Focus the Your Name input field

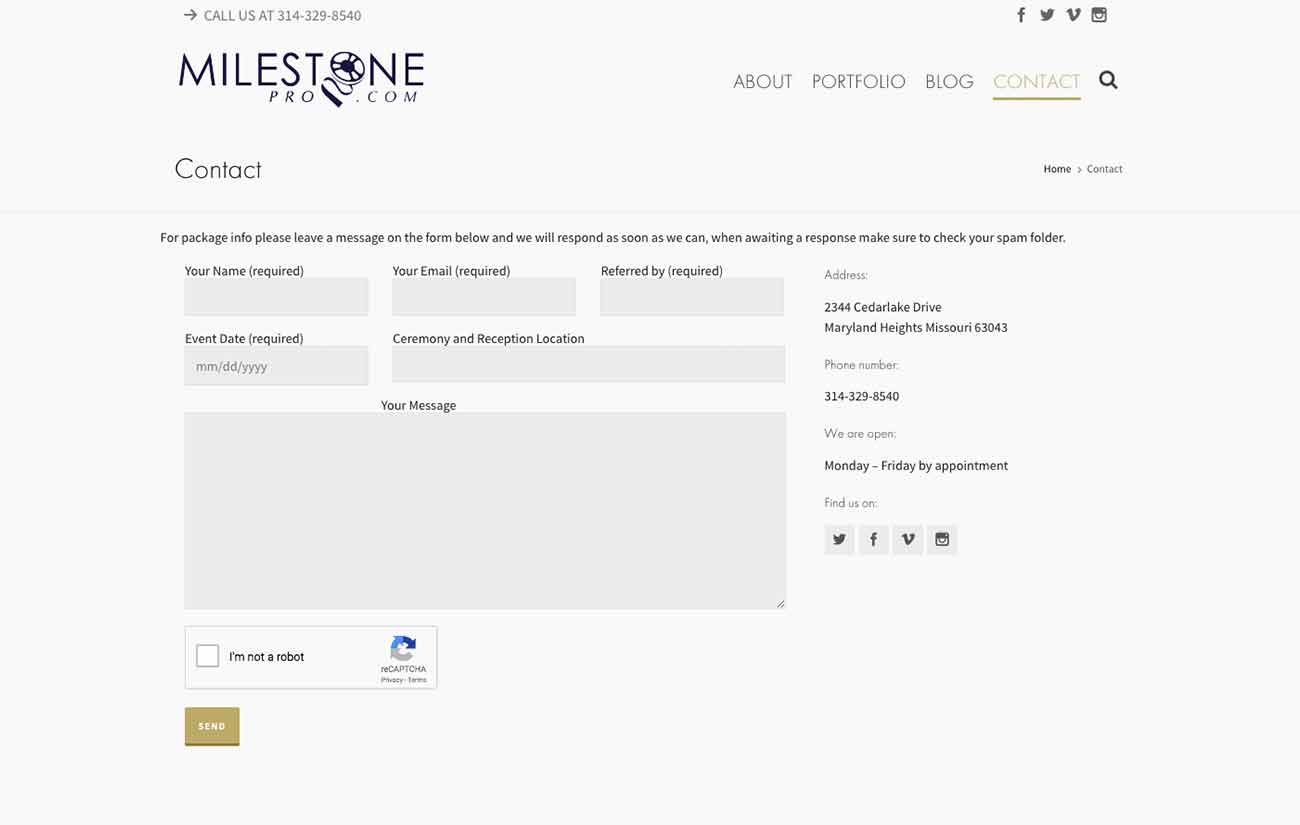point(276,297)
